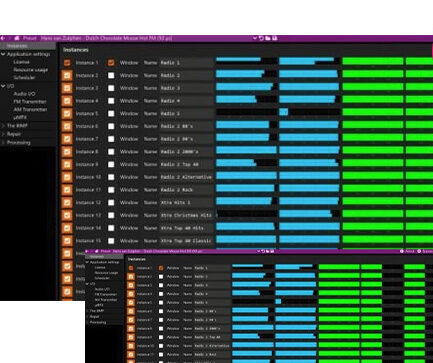Screen dimensions: 433x363
Task: Toggle the Instance 9 enable checkbox in the larger window
Action: 67,164
